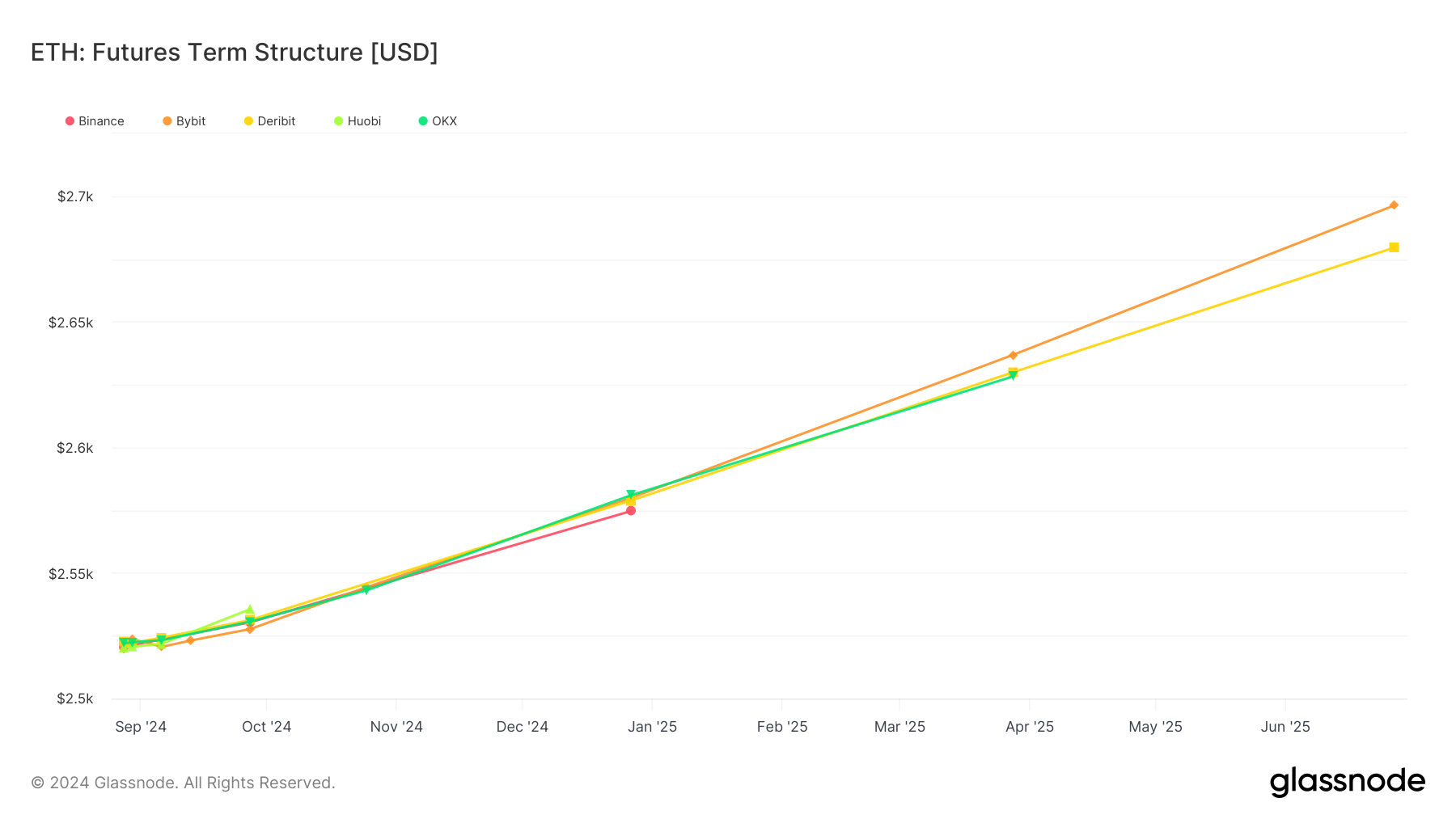Click the $2.7k y-axis label
This screenshot has width=1456, height=819.
pos(75,196)
